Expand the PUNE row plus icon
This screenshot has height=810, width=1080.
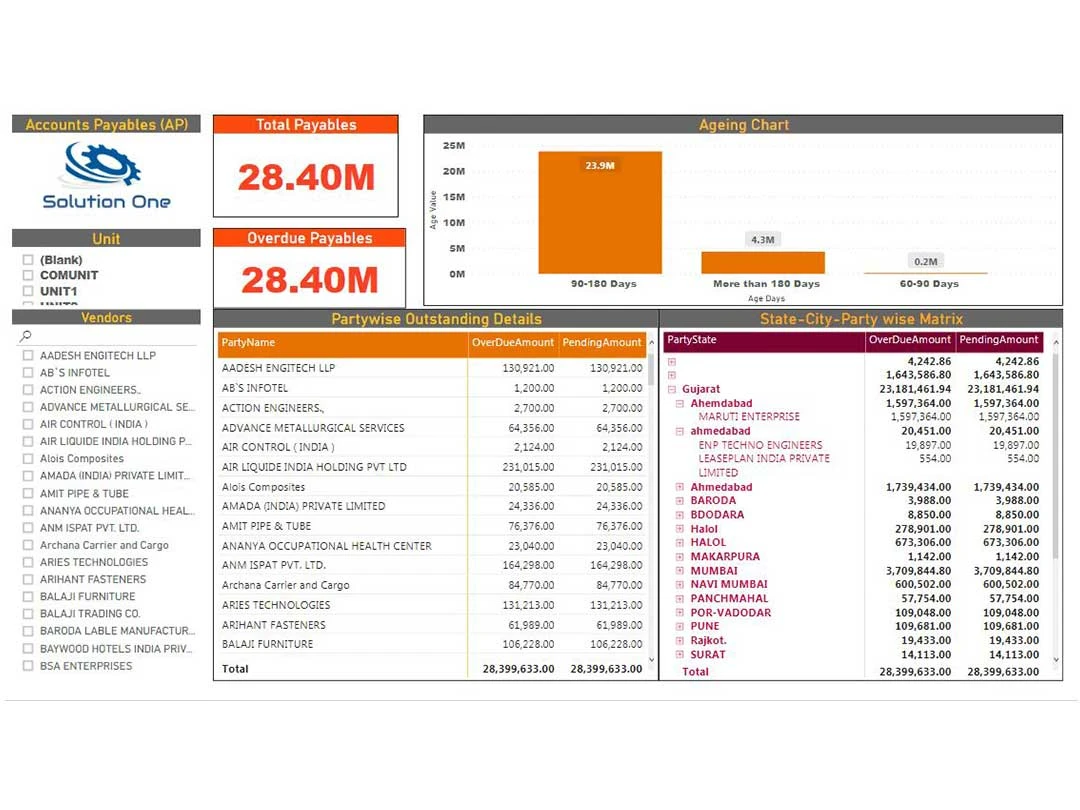tap(680, 626)
